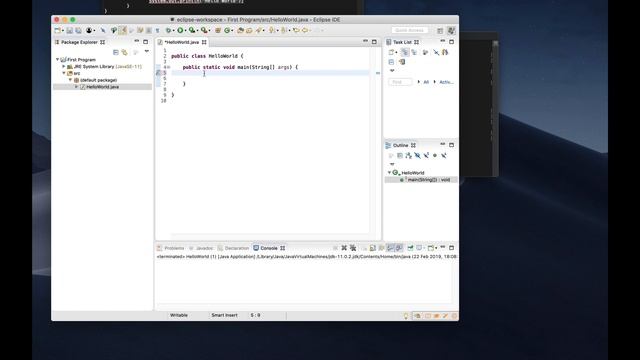Viewport: 640px width, 360px height.
Task: Click the Open Task toolbar icon
Action: pyautogui.click(x=249, y=30)
